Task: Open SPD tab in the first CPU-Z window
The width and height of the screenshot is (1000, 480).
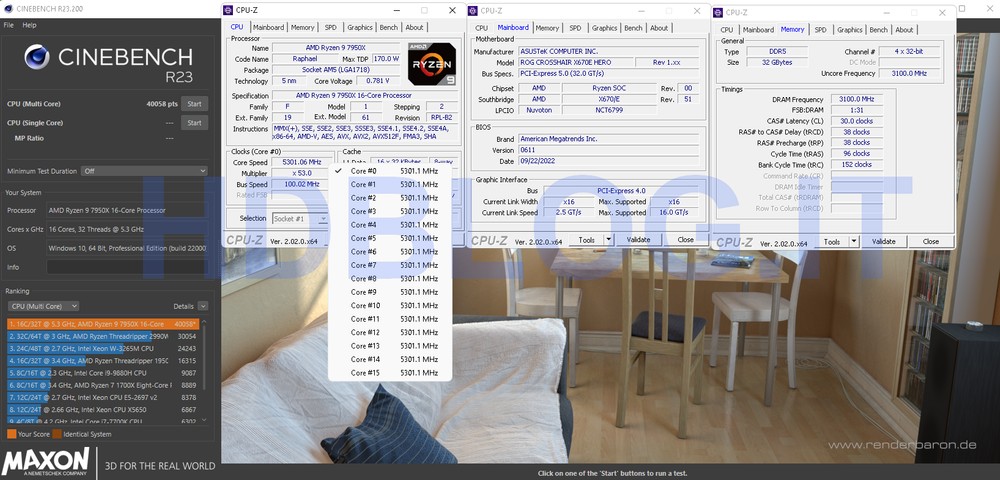Action: (x=330, y=27)
